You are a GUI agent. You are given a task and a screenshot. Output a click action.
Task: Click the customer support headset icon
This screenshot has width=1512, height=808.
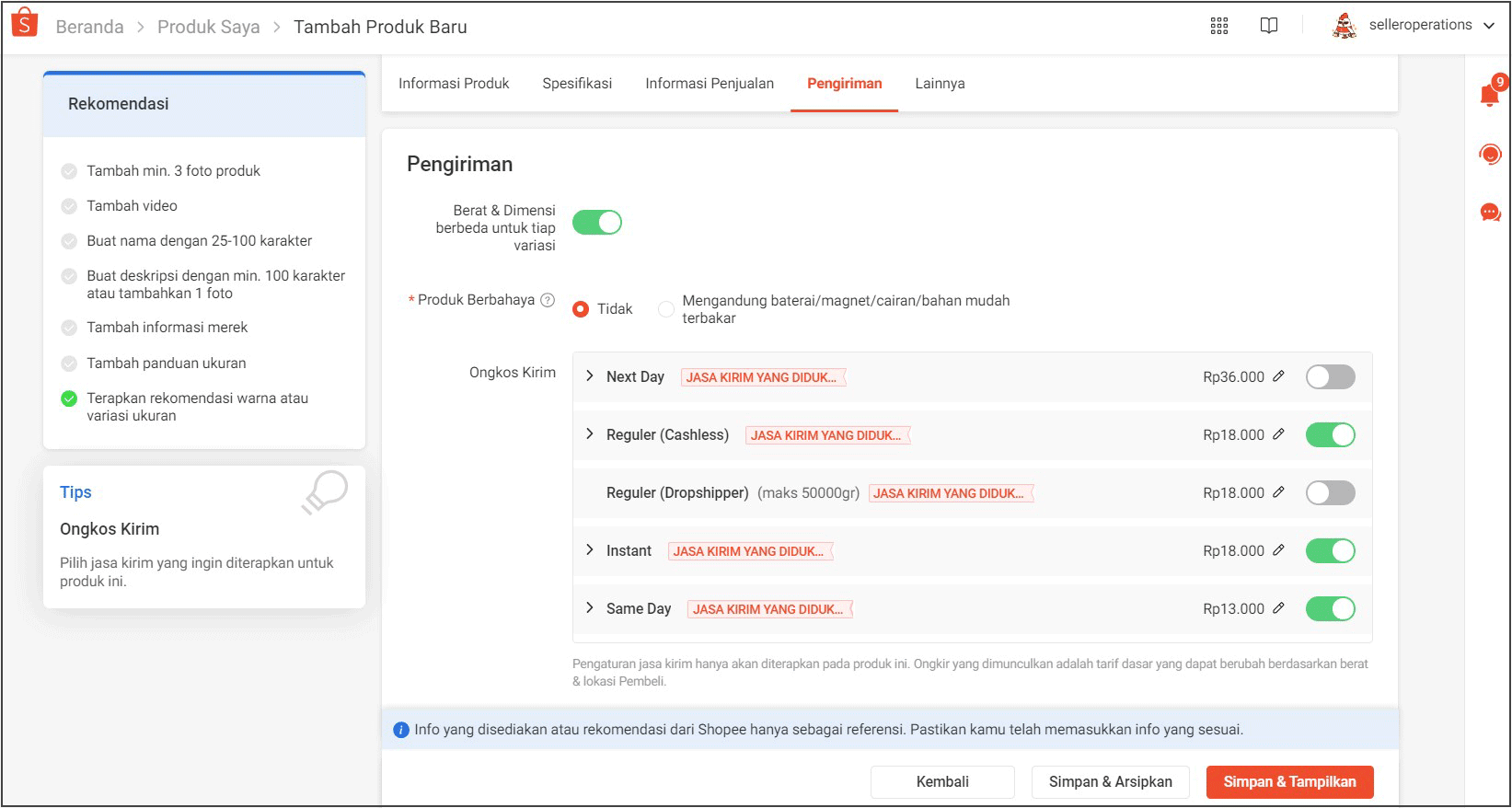[x=1491, y=154]
